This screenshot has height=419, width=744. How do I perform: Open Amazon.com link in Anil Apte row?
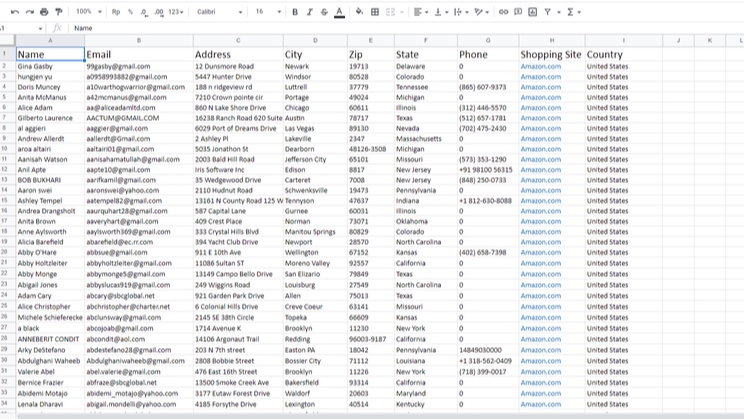click(540, 169)
